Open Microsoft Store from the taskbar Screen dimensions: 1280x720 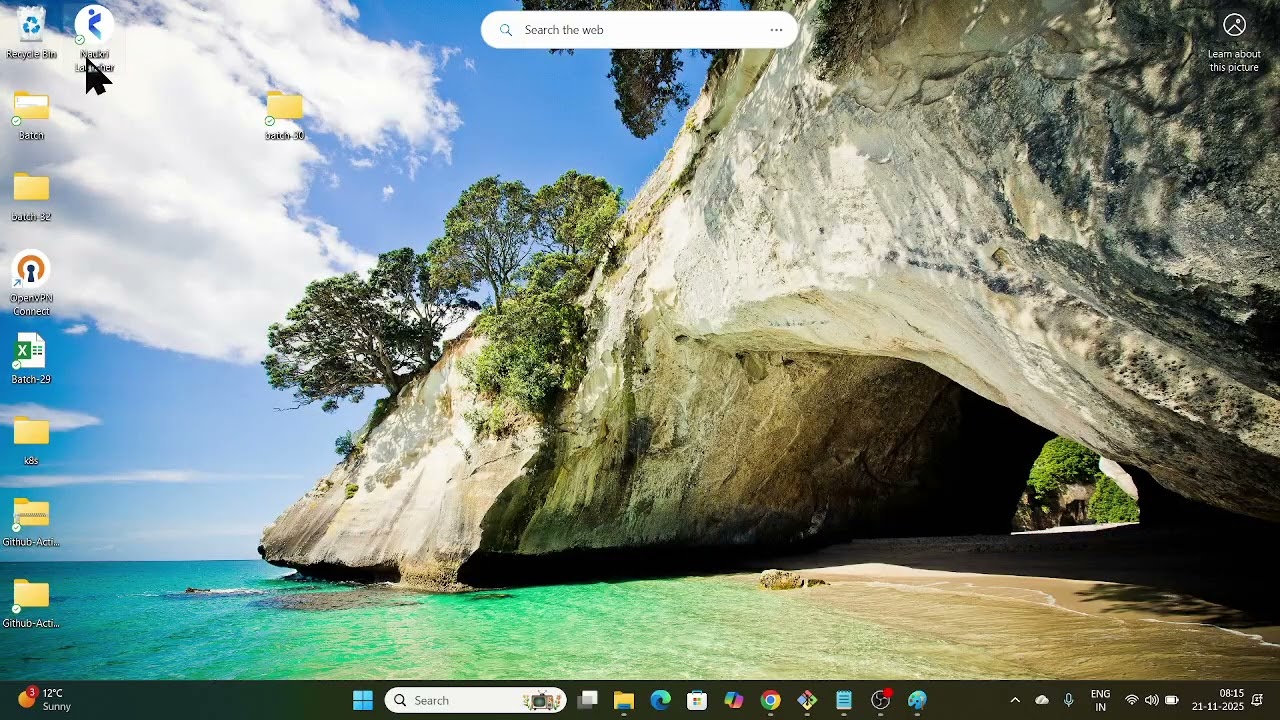[697, 700]
